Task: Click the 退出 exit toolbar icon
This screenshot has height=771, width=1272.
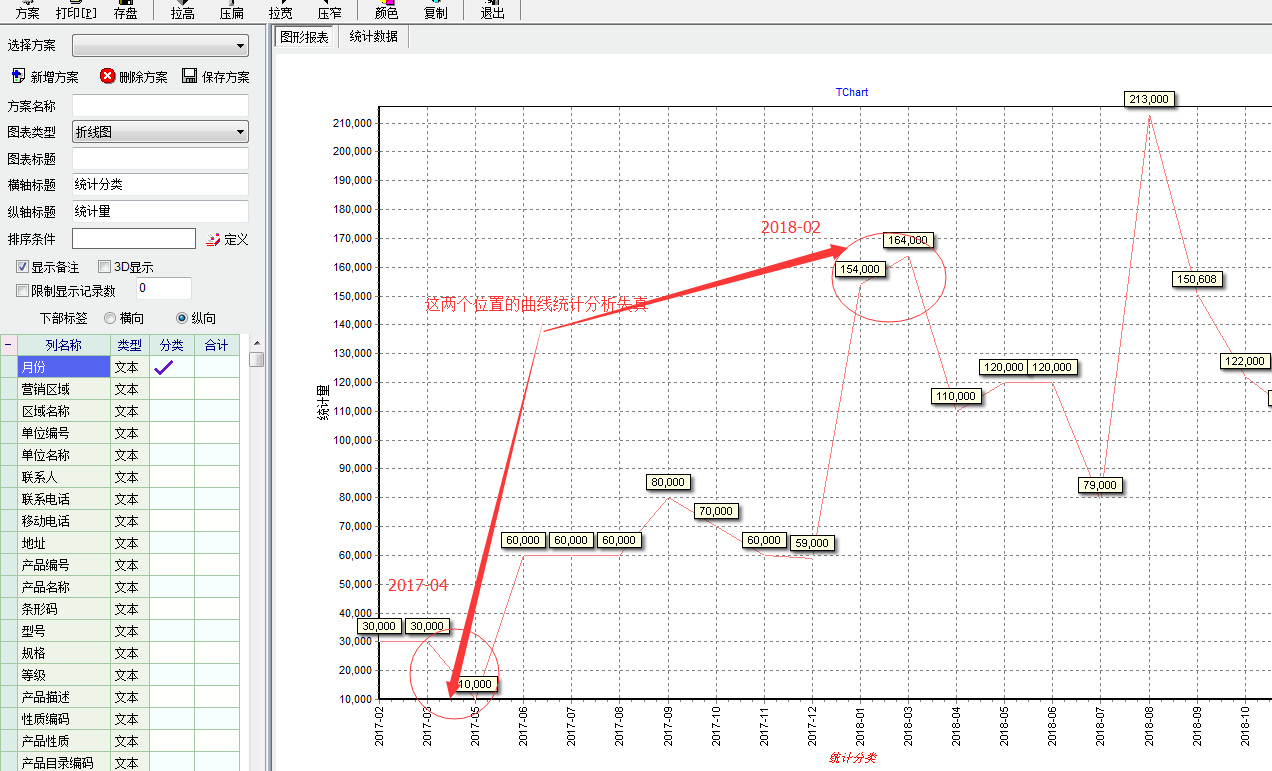Action: 492,10
